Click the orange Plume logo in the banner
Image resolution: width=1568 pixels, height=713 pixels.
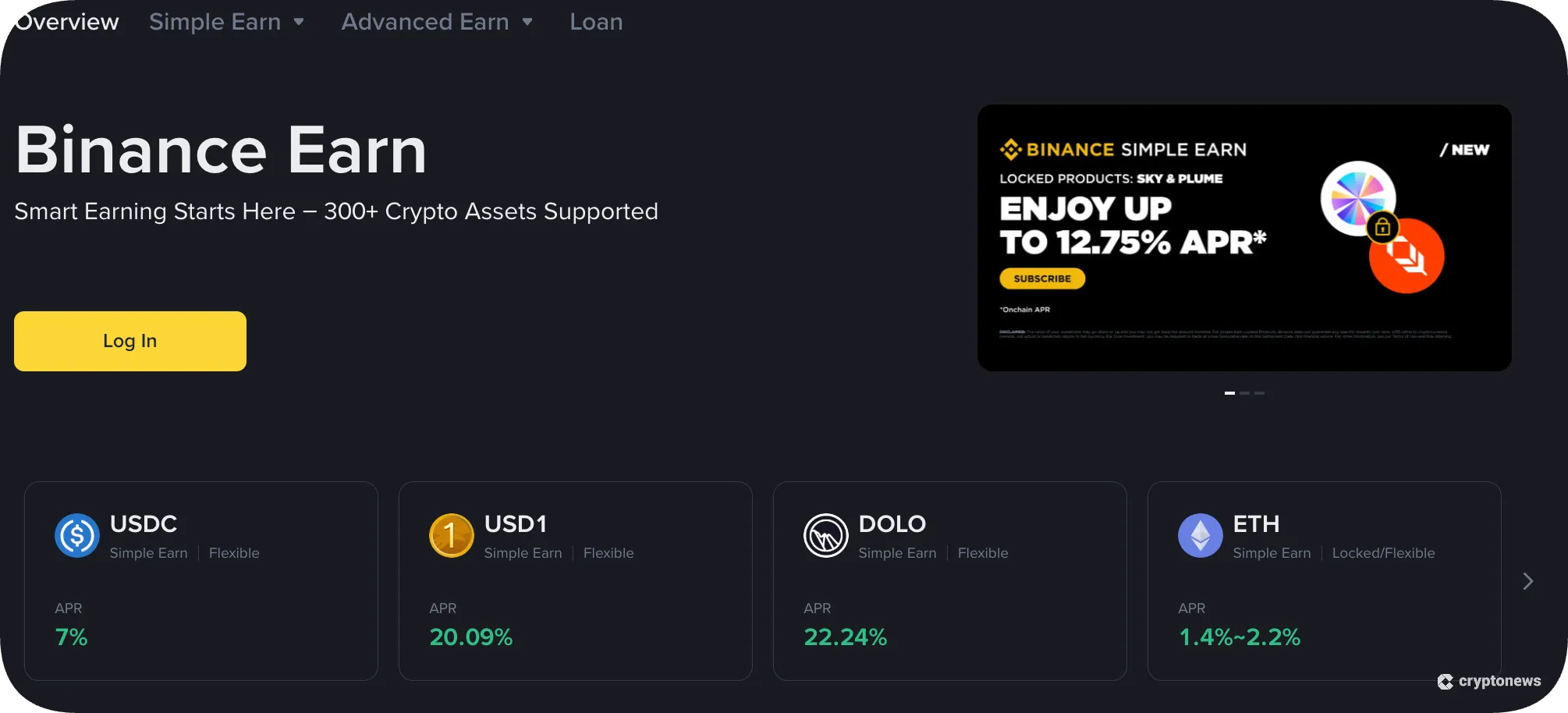1406,256
